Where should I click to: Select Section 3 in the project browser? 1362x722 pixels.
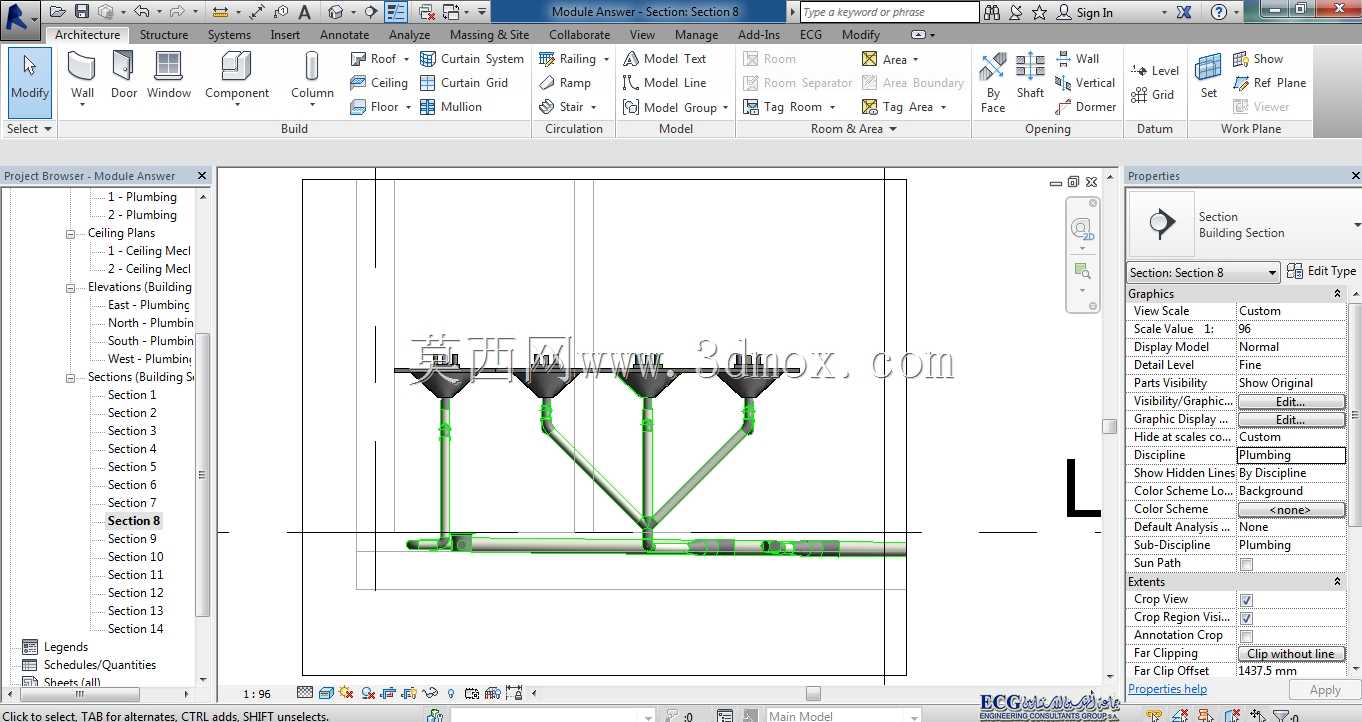[x=132, y=431]
